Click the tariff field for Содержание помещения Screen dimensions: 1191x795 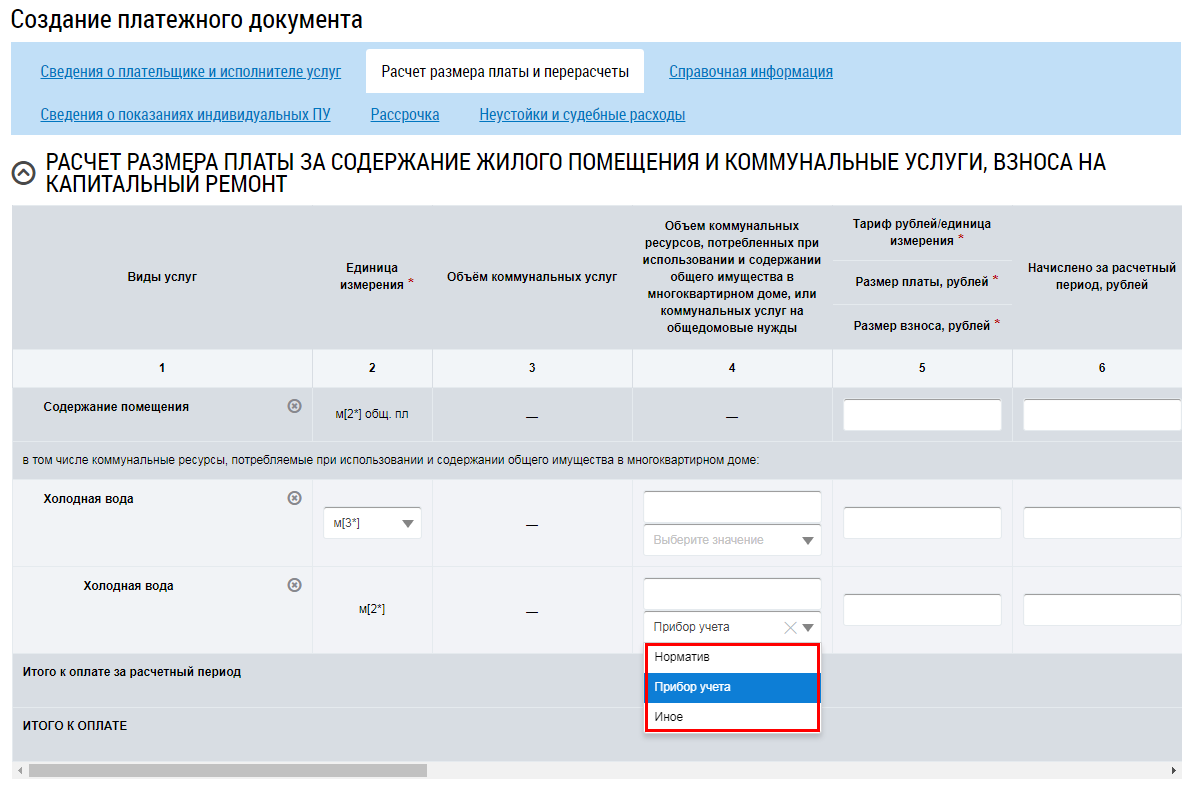pos(921,415)
